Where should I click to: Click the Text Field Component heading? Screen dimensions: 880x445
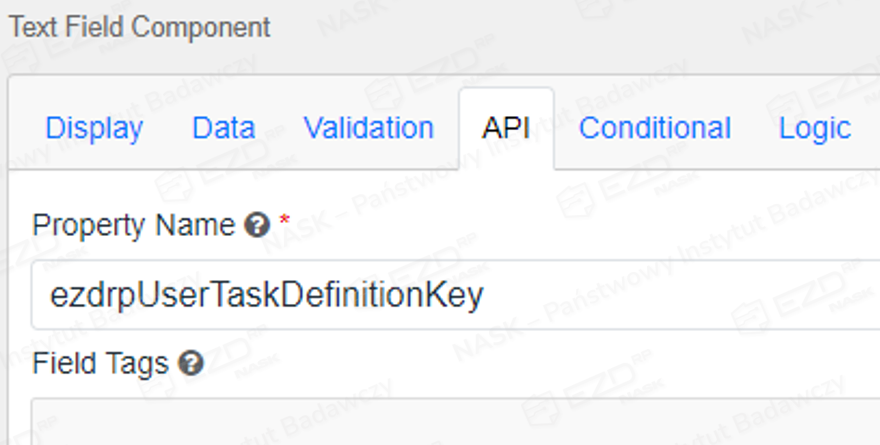(139, 27)
